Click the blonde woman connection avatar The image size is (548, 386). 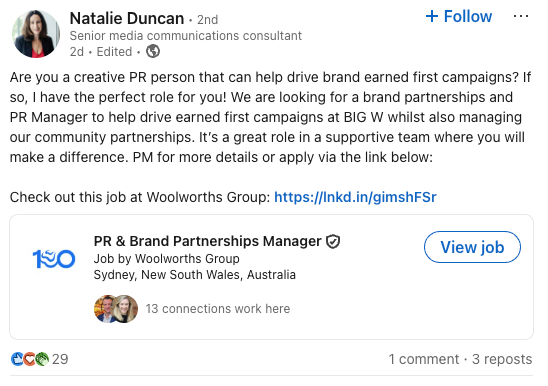pos(125,309)
